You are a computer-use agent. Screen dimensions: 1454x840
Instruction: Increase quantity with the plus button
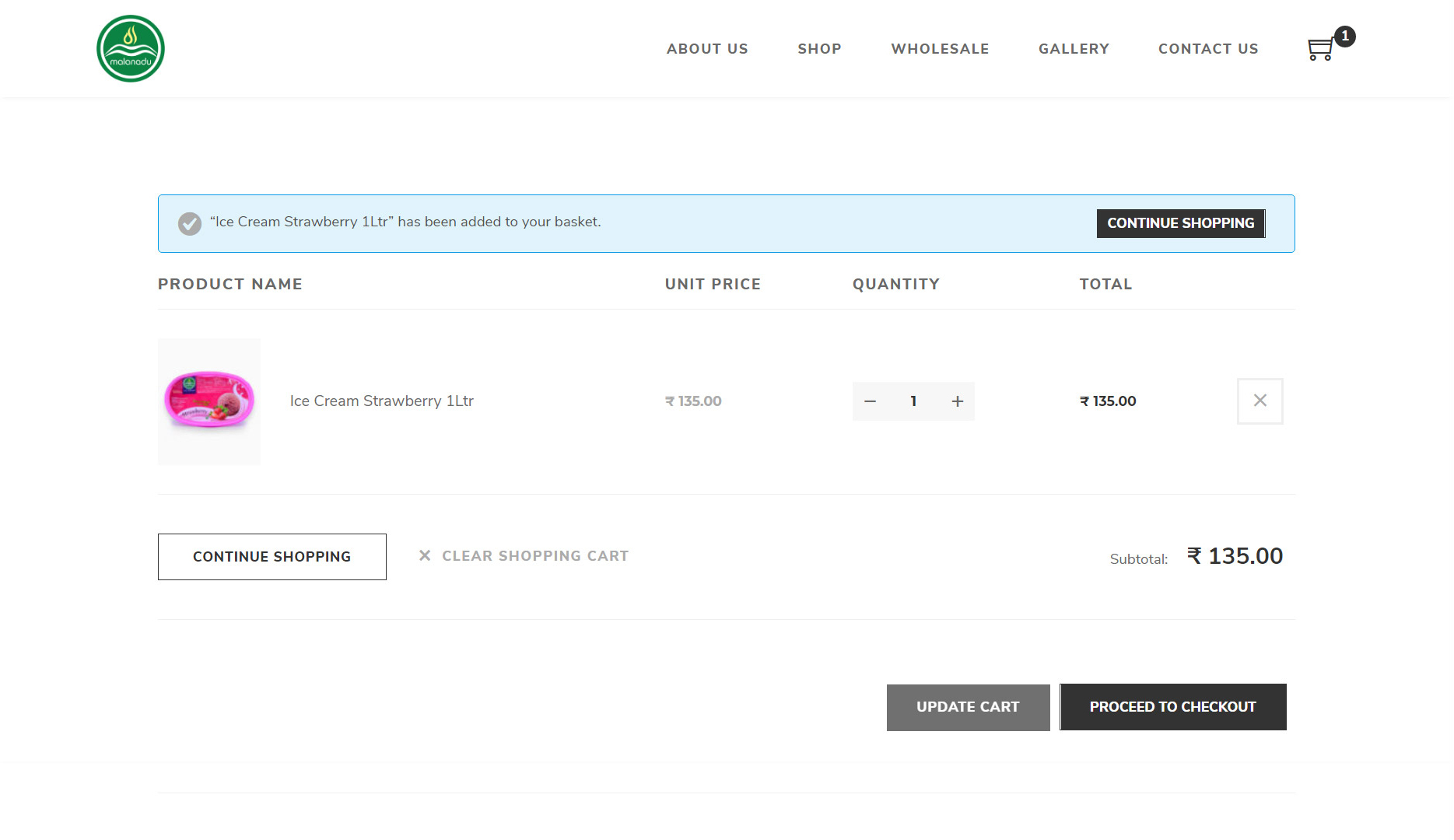point(958,401)
